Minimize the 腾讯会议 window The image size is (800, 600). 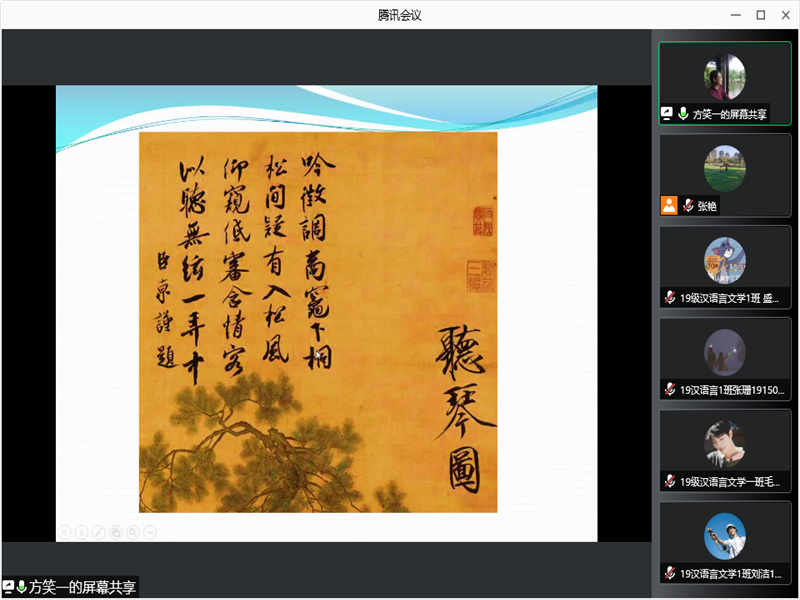point(736,15)
